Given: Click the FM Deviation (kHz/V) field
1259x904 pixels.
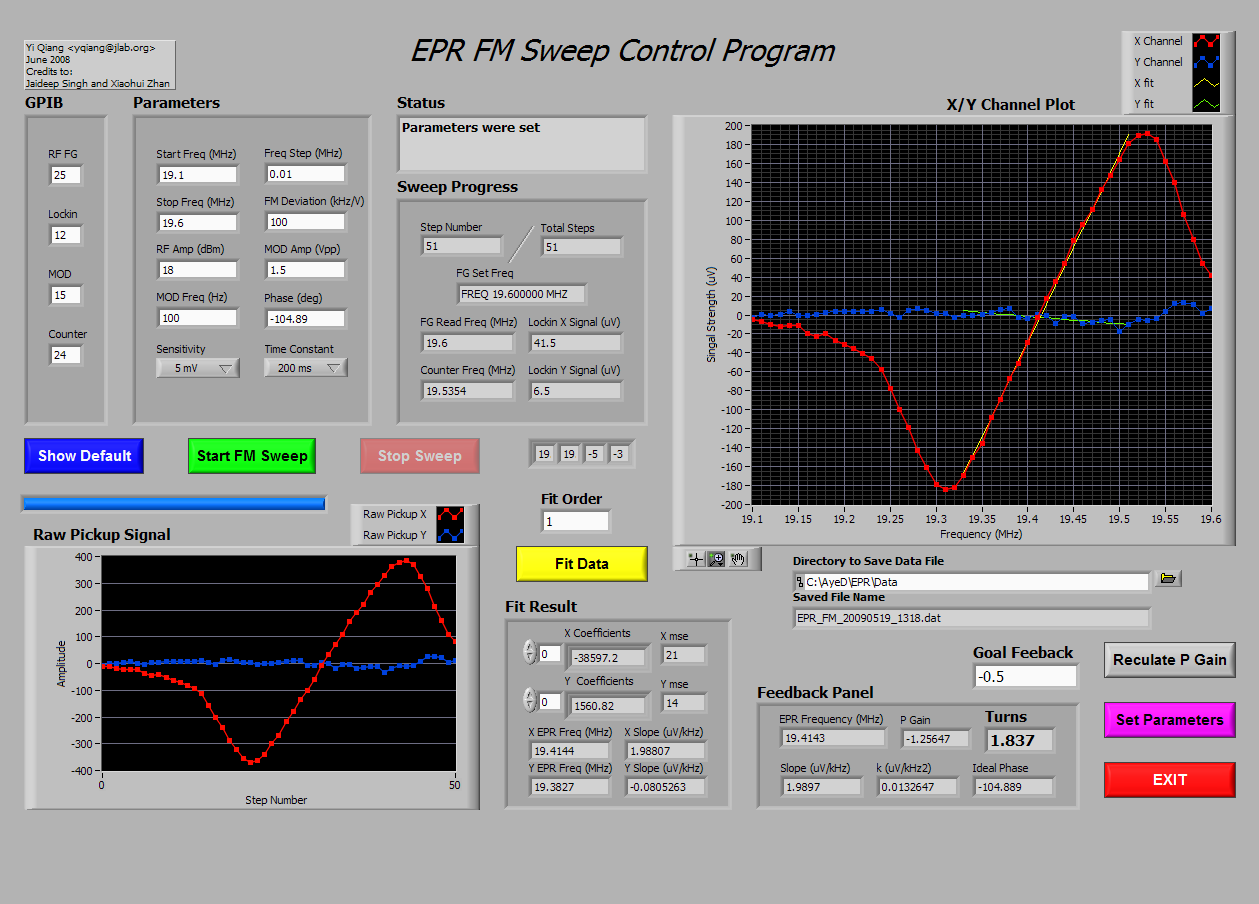Looking at the screenshot, I should 306,222.
